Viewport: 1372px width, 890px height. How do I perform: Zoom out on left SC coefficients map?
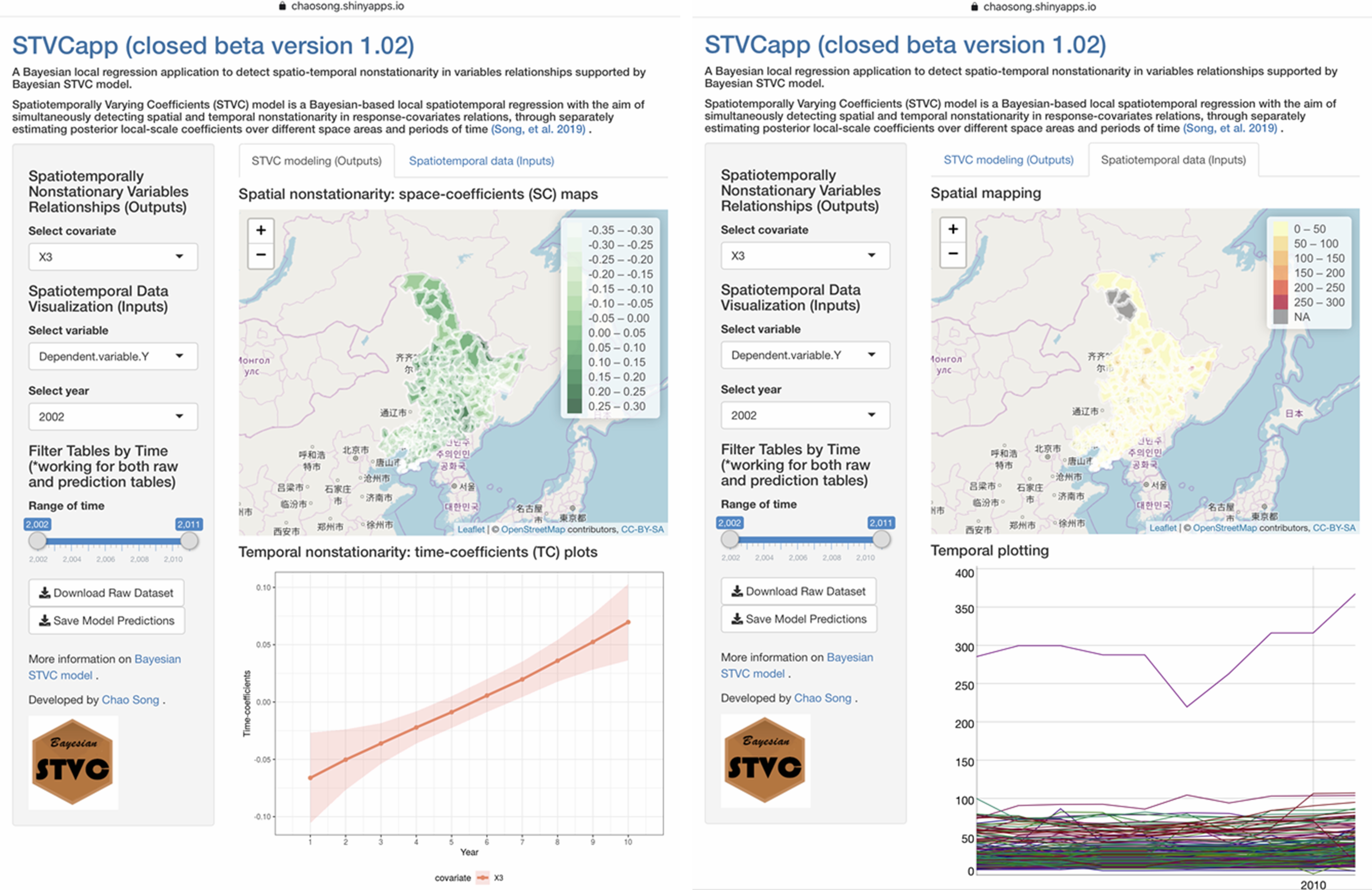tap(261, 255)
